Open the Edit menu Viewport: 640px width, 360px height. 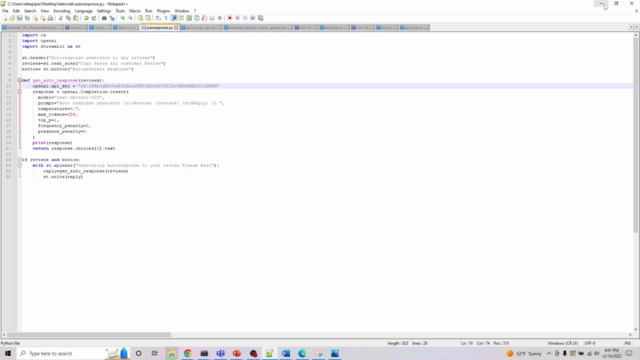[16, 11]
